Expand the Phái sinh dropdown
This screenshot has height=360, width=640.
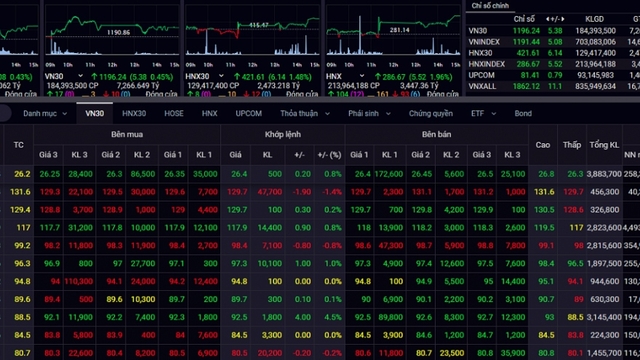369,113
